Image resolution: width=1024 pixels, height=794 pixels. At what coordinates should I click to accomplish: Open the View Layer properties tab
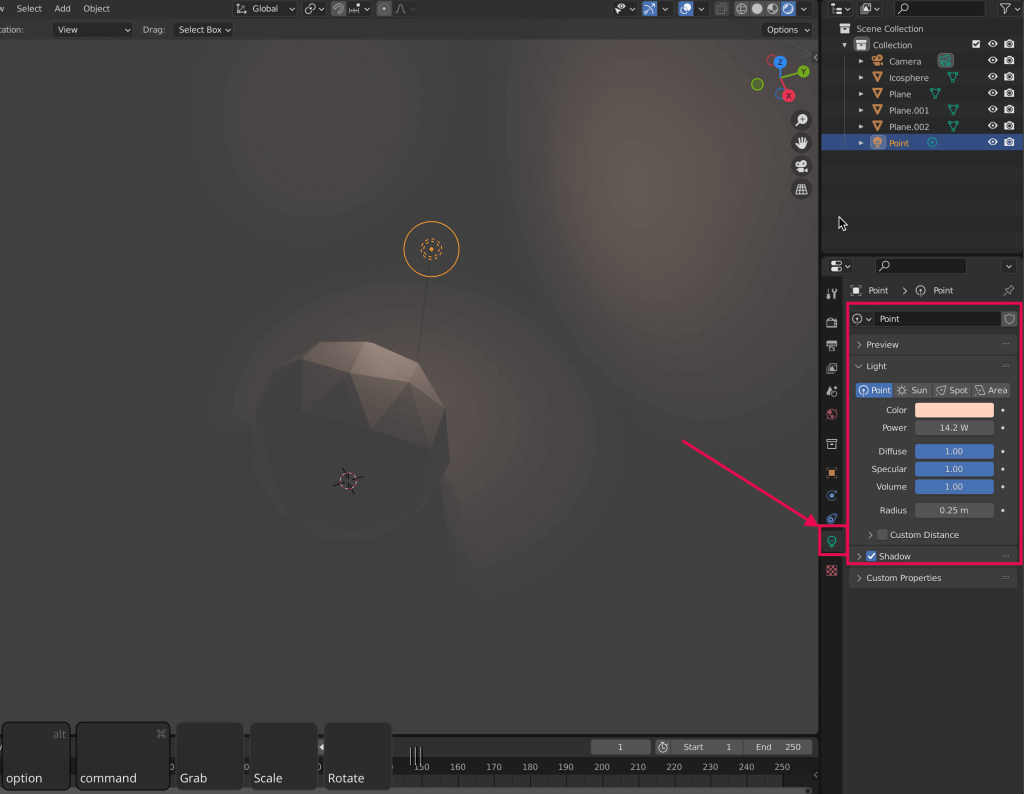click(831, 368)
